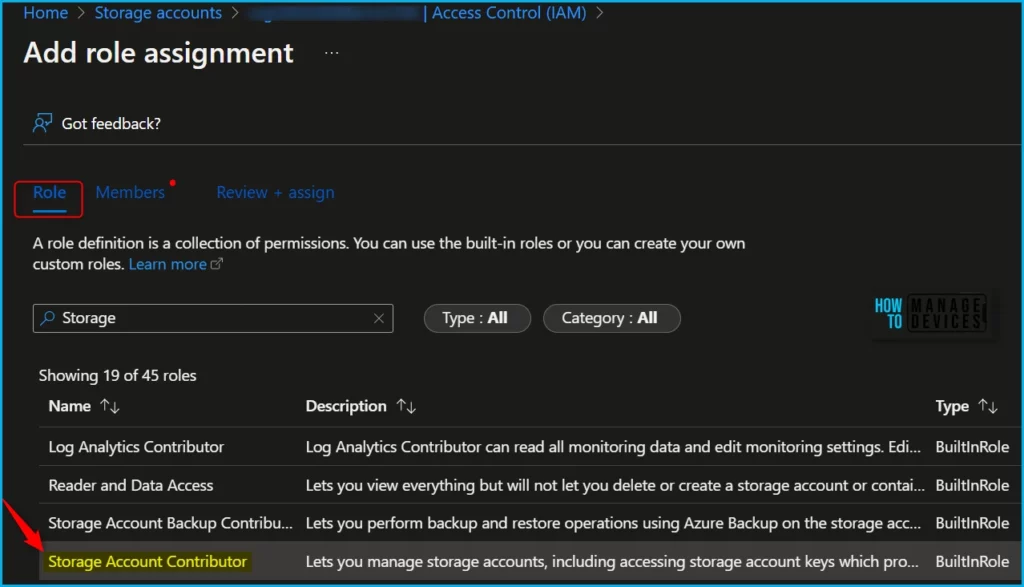
Task: Click BuiltInRole in the Storage Account Backup Contributor row
Action: coord(972,523)
